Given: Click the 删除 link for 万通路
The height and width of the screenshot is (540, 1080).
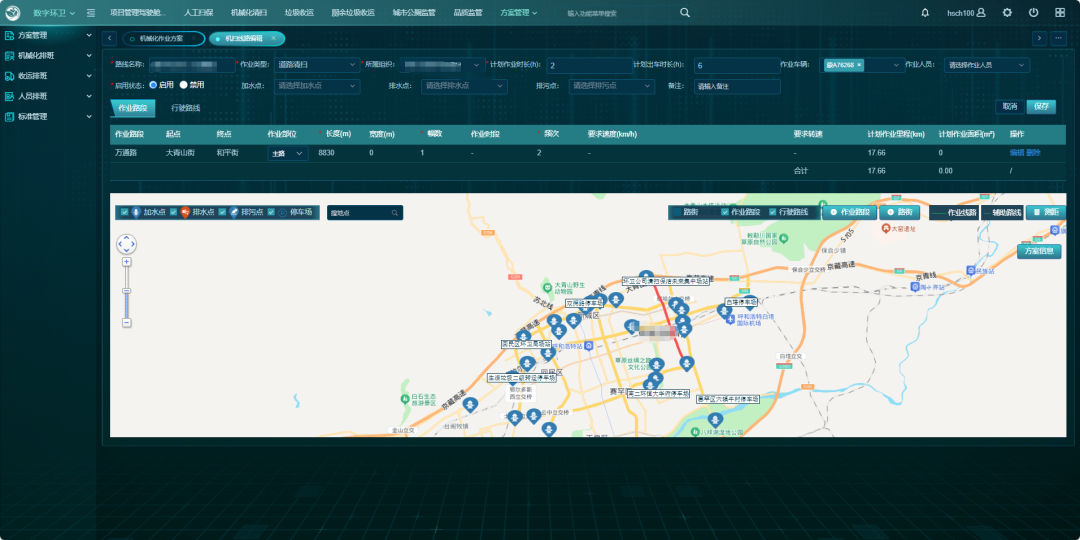Looking at the screenshot, I should (x=1033, y=153).
